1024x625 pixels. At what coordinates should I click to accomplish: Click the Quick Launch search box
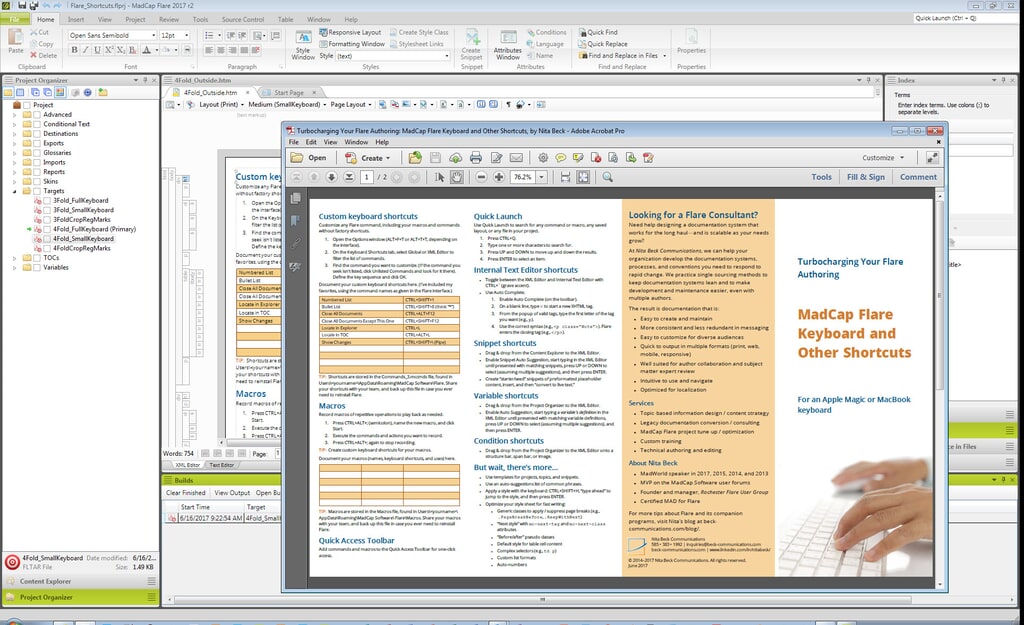pos(967,18)
